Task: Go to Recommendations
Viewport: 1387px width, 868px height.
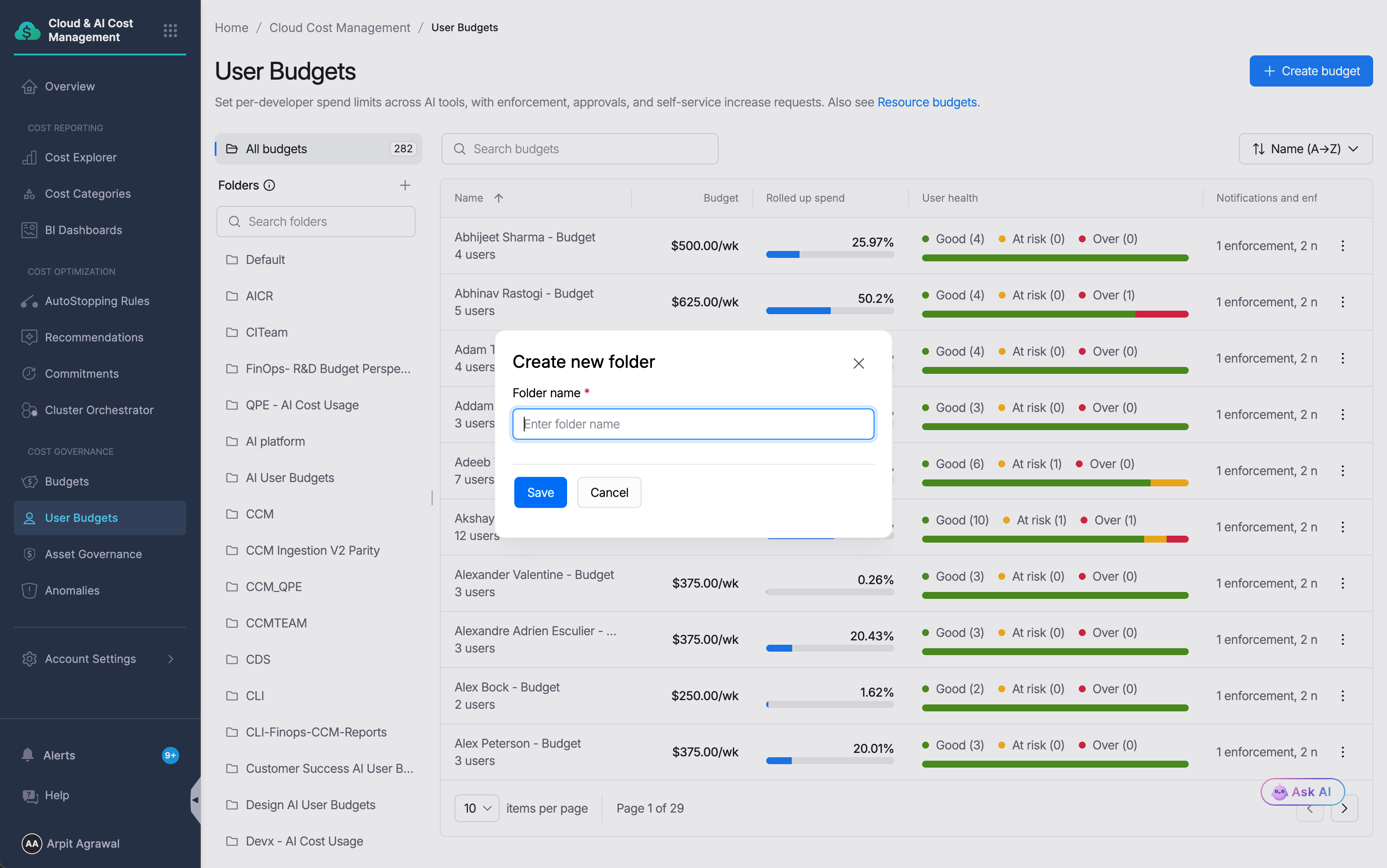Action: tap(94, 337)
